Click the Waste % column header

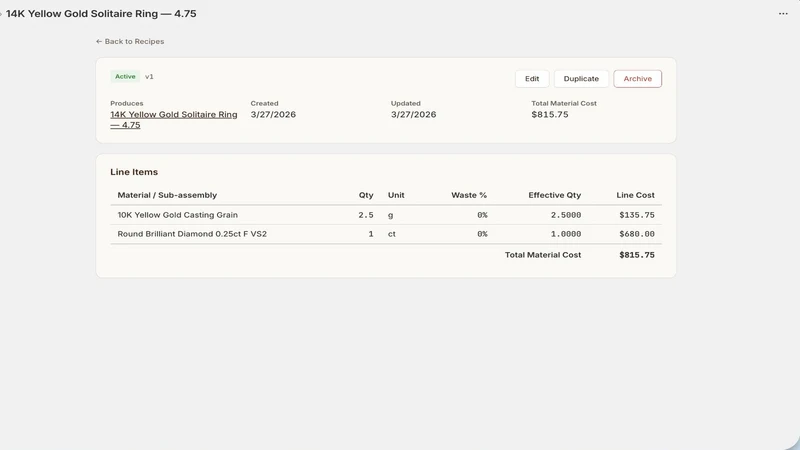[469, 195]
